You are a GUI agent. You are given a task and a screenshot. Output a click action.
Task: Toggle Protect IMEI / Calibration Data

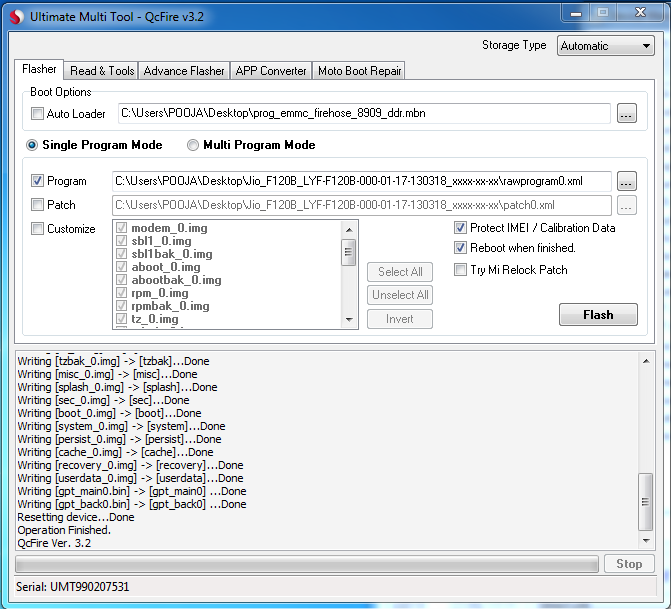pyautogui.click(x=460, y=228)
